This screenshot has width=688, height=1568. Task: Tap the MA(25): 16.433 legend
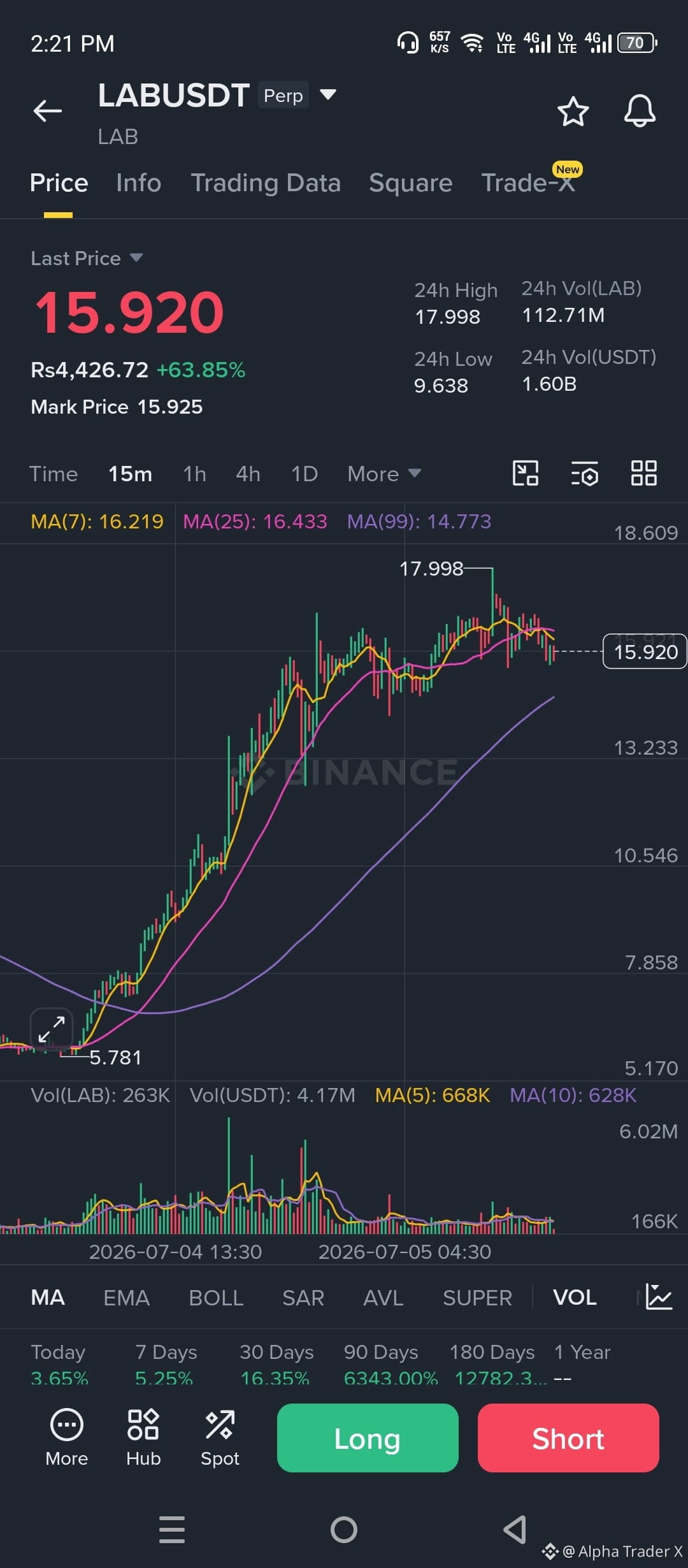point(255,521)
